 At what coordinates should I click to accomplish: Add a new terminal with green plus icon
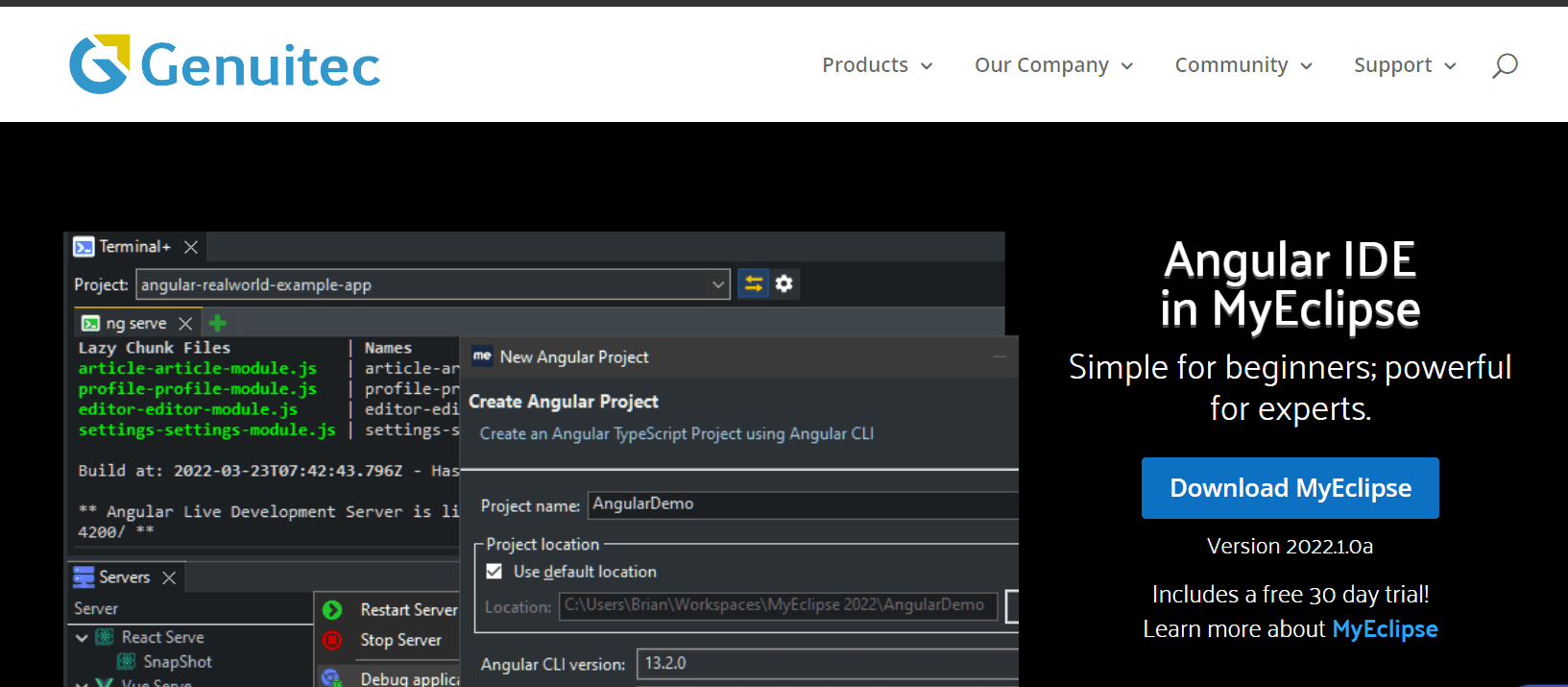[218, 323]
